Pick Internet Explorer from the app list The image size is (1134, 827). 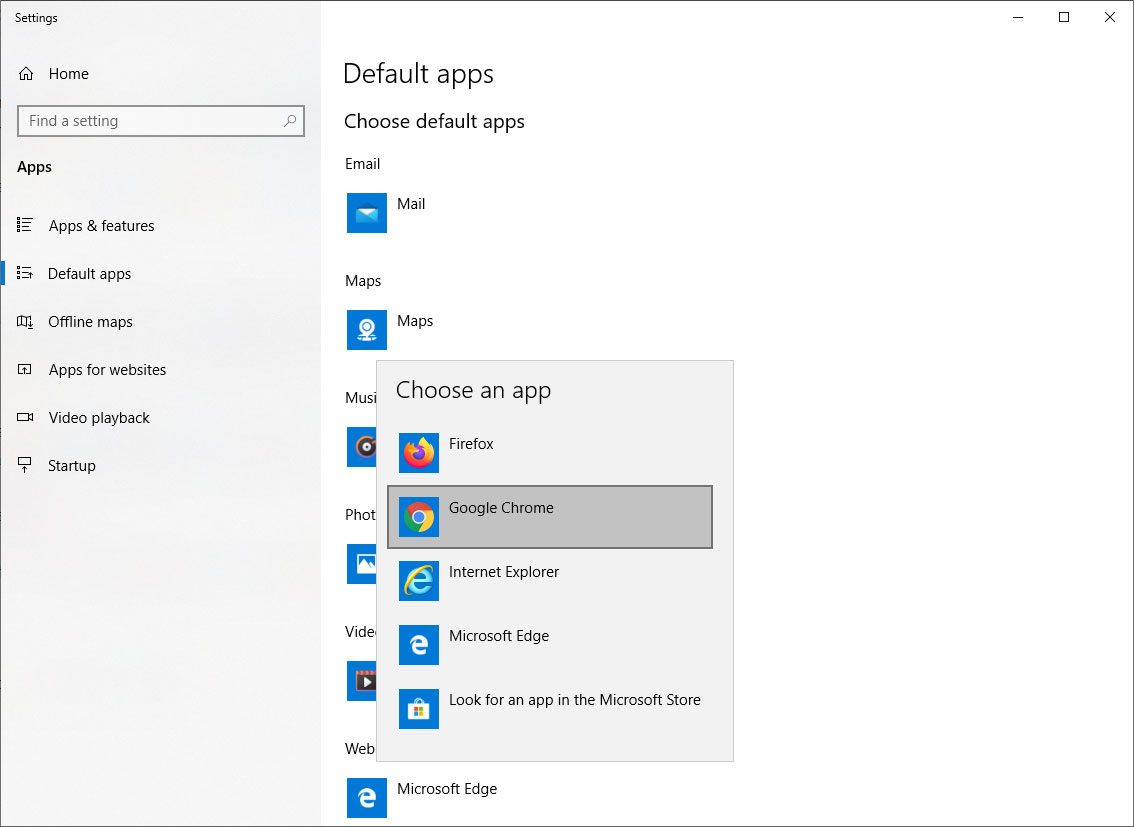click(550, 580)
